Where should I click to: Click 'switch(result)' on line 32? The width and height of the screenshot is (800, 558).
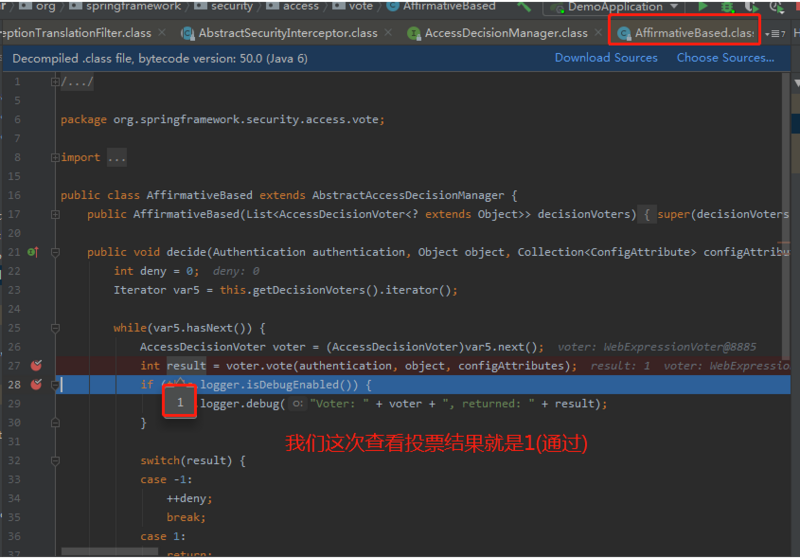tap(186, 461)
